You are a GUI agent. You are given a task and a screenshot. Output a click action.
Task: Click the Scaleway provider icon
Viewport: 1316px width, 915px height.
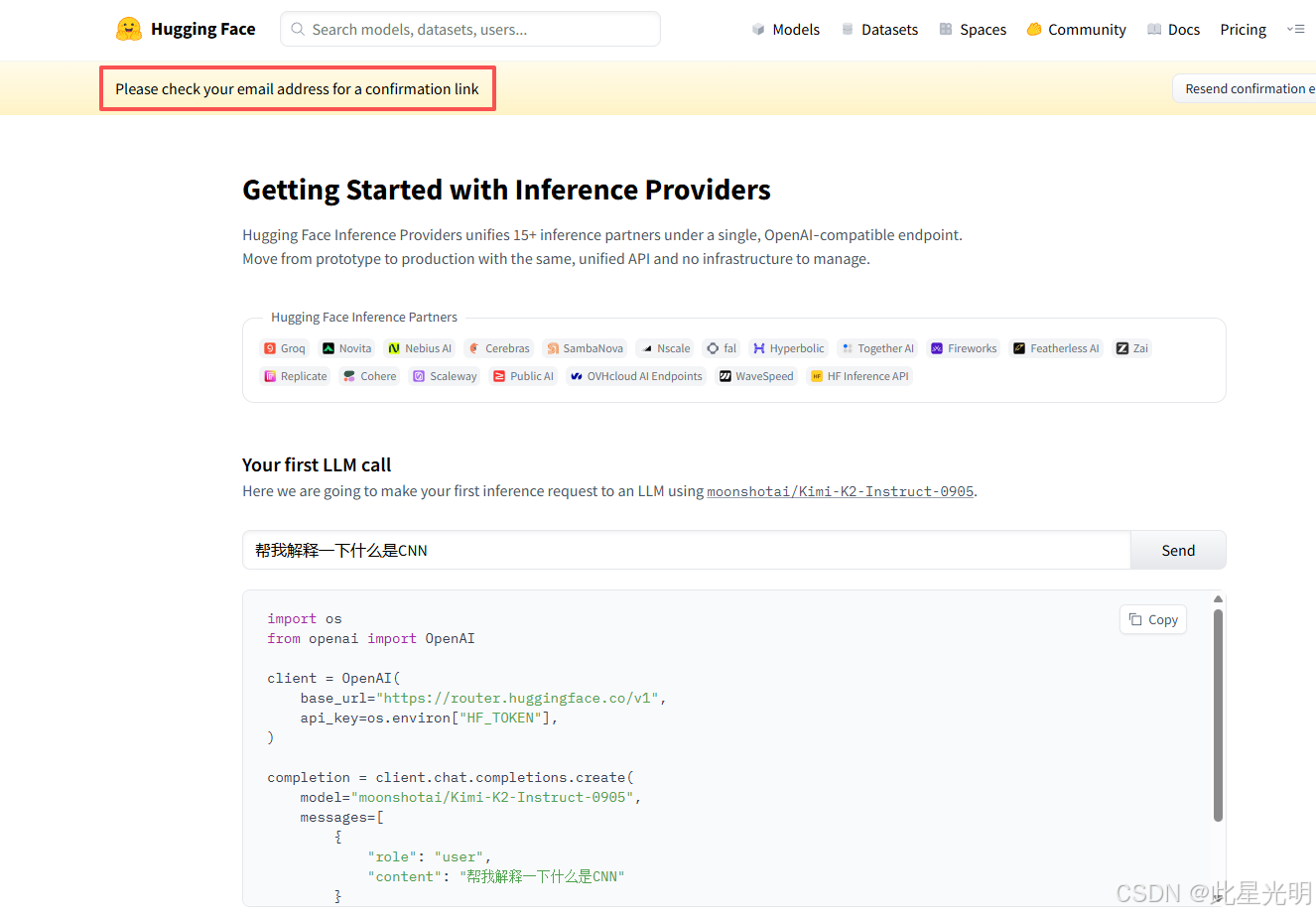pyautogui.click(x=419, y=376)
